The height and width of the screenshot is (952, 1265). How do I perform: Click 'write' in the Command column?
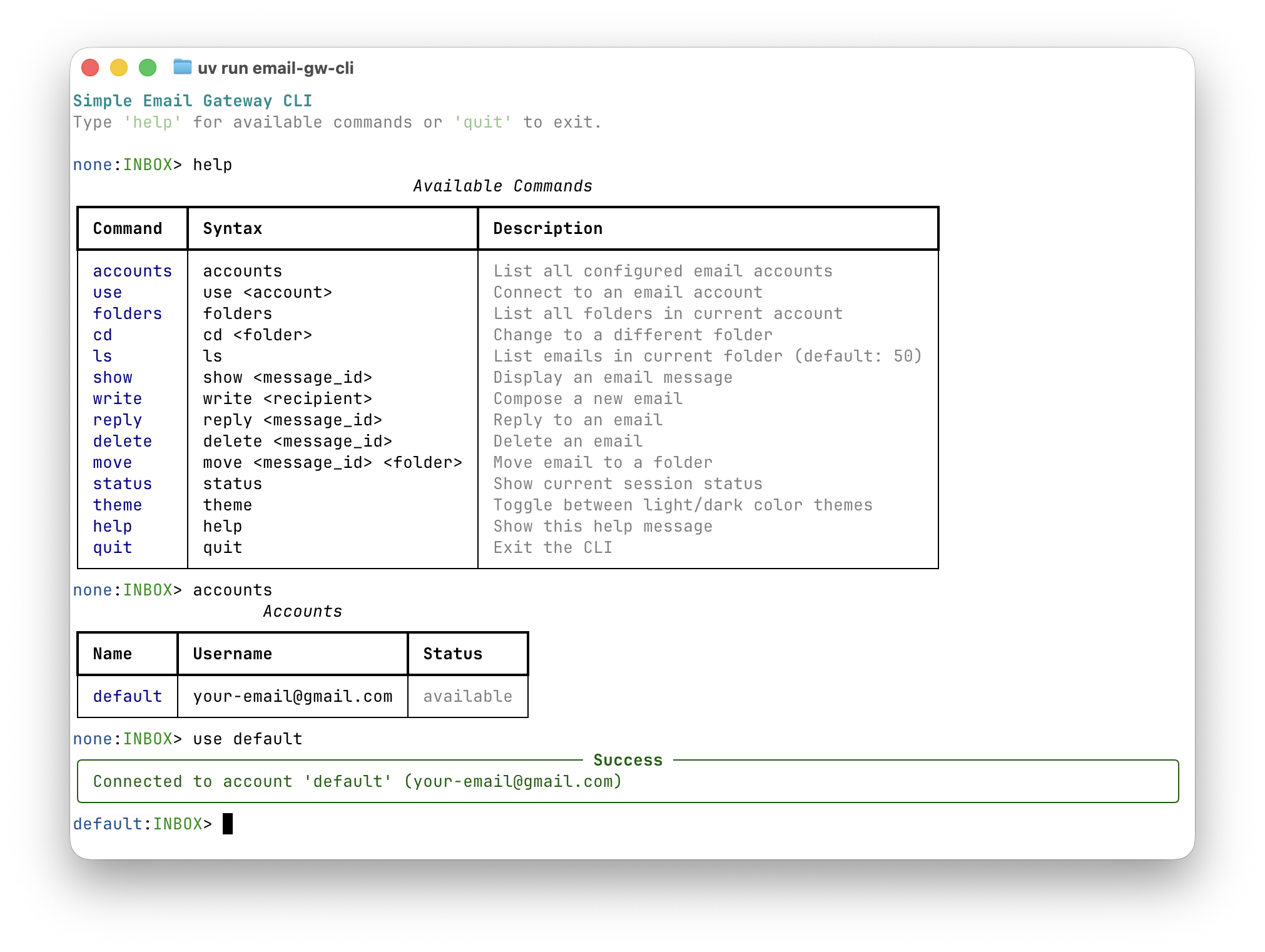point(118,398)
